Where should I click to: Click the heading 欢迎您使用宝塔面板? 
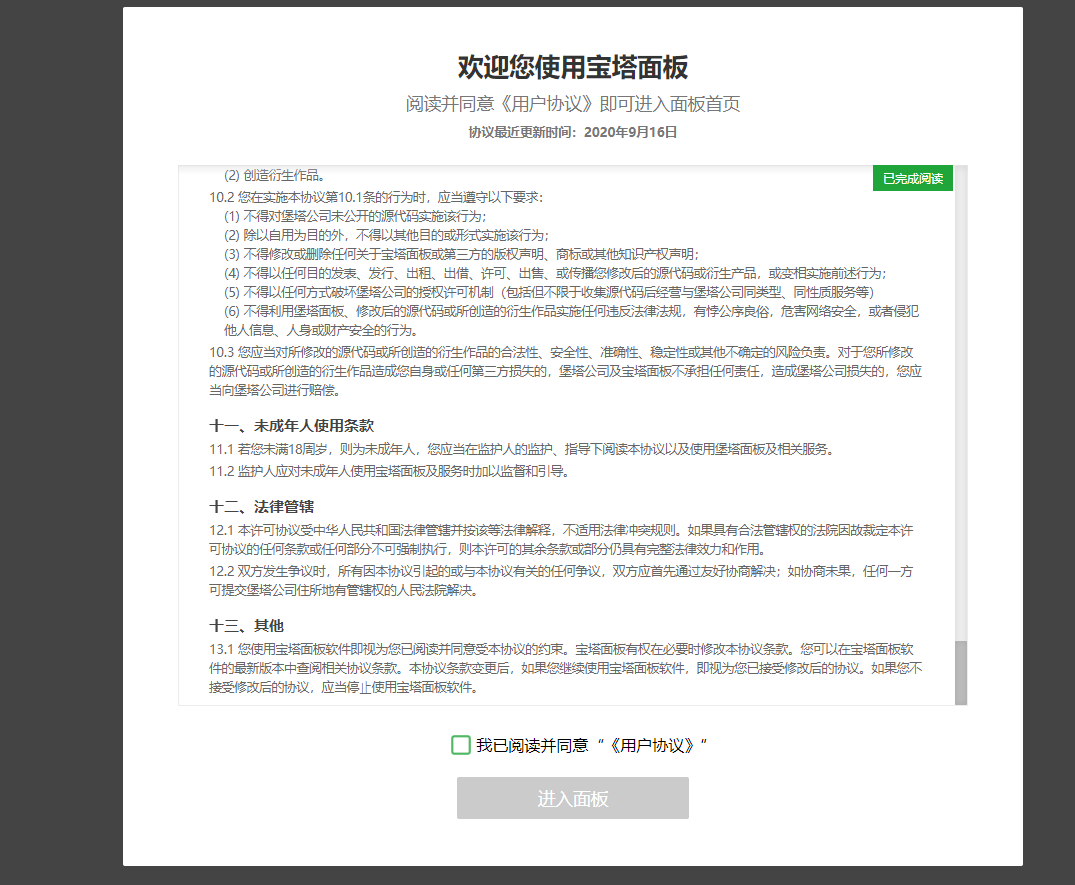(x=572, y=67)
